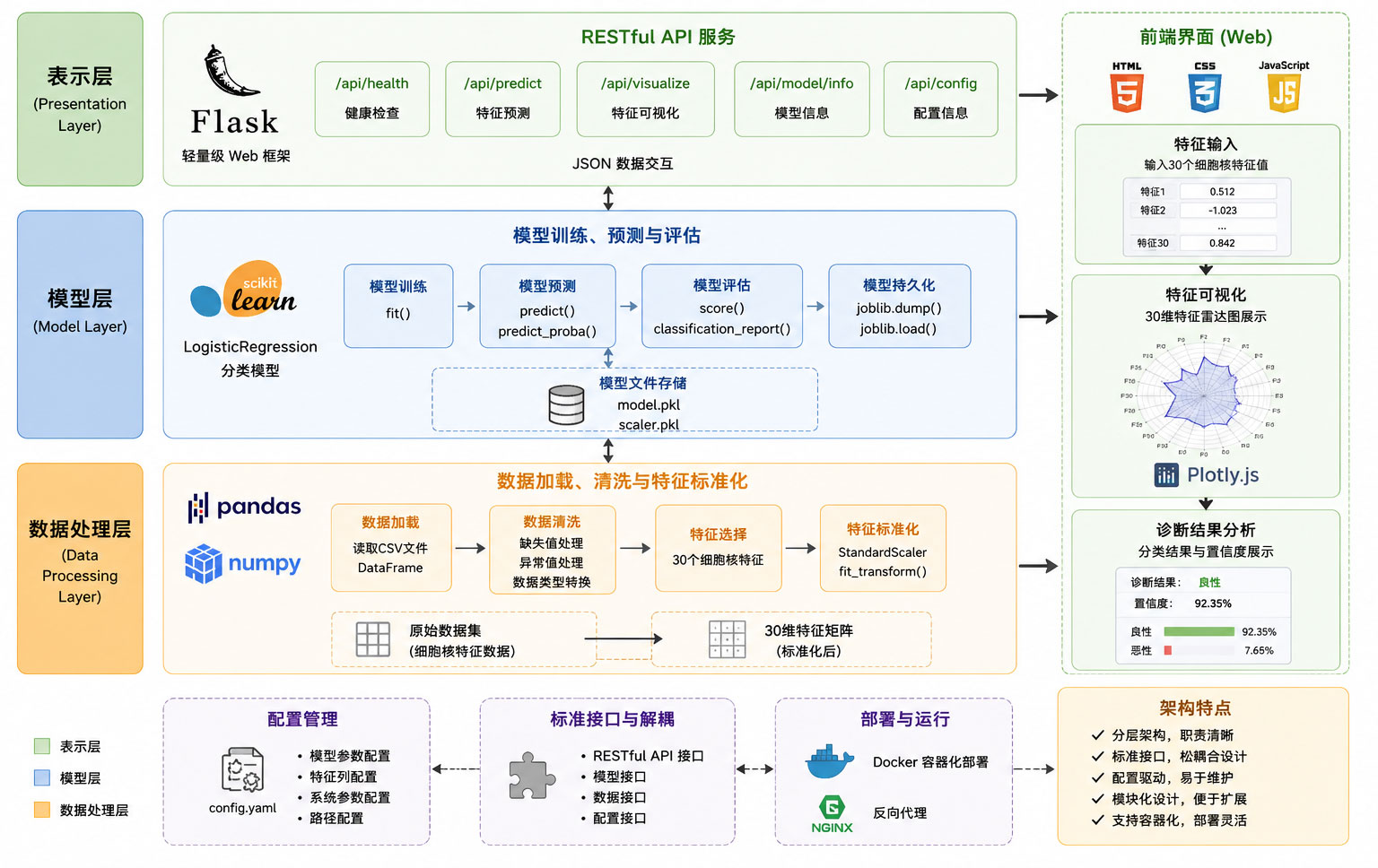Screen dimensions: 1378x868
Task: Click the HTML5 shield icon
Action: [1127, 93]
